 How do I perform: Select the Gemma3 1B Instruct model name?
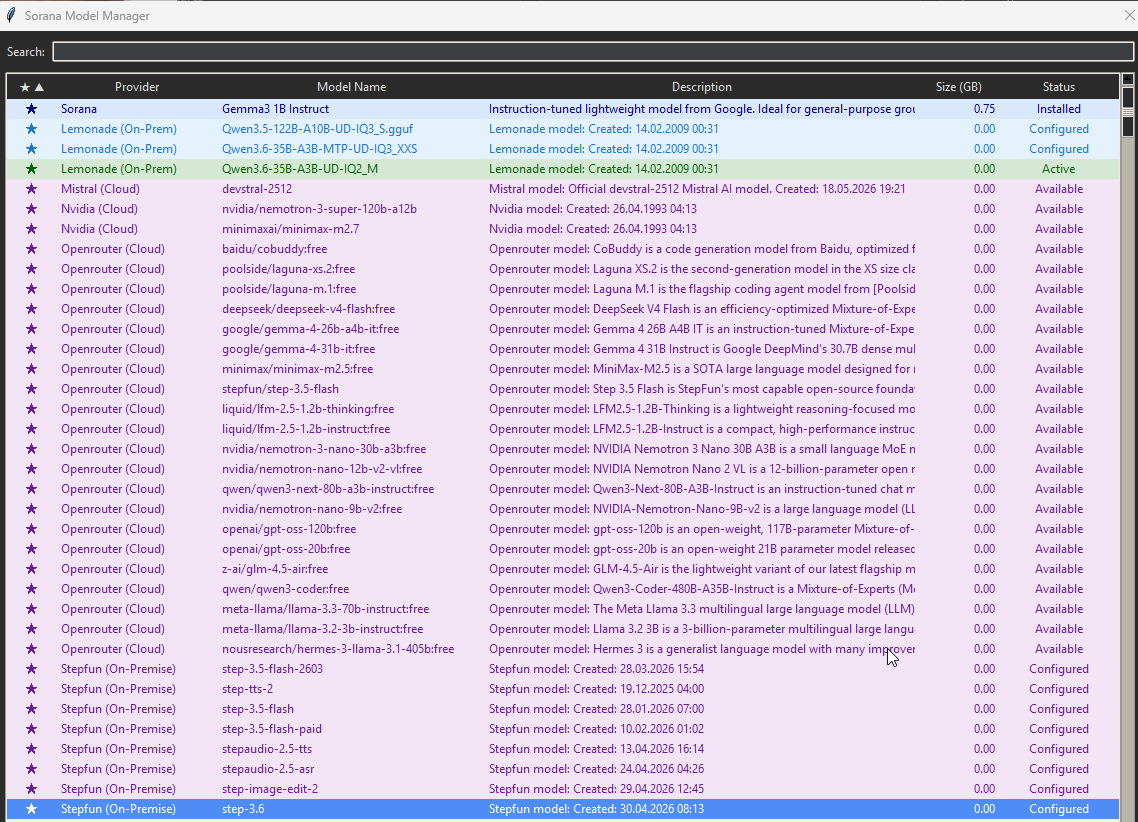click(x=275, y=109)
